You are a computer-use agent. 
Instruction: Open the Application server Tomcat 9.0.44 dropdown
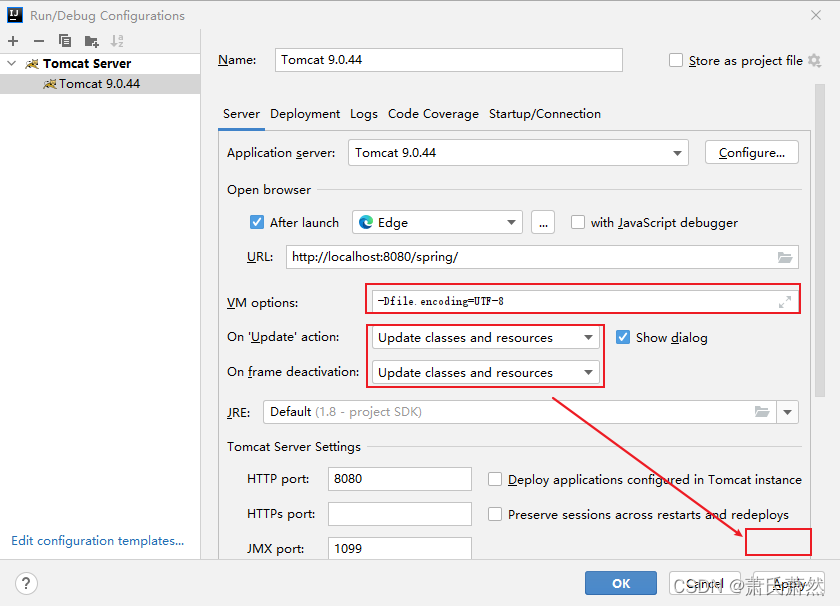coord(518,153)
